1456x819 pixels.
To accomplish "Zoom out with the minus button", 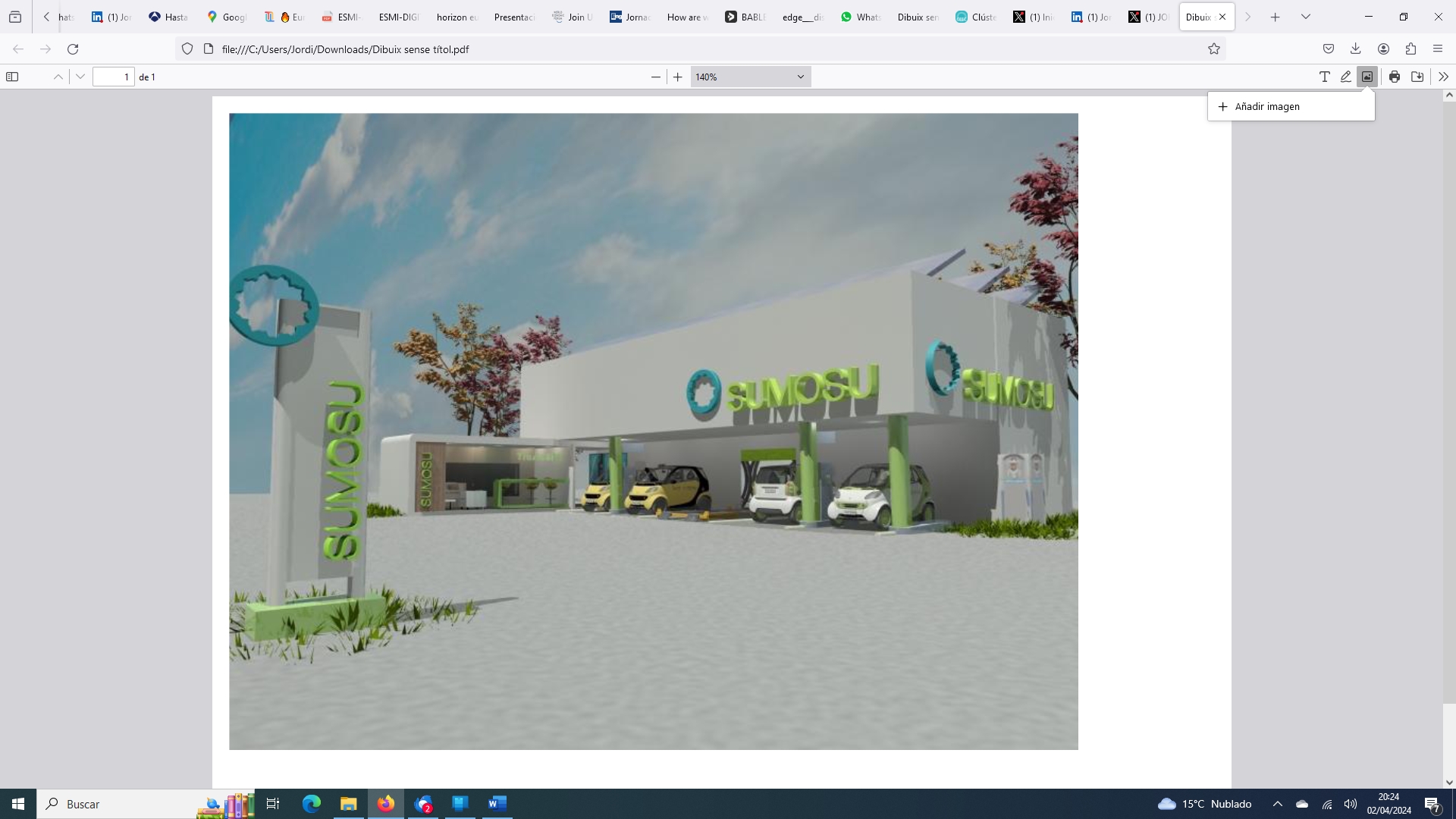I will tap(656, 77).
